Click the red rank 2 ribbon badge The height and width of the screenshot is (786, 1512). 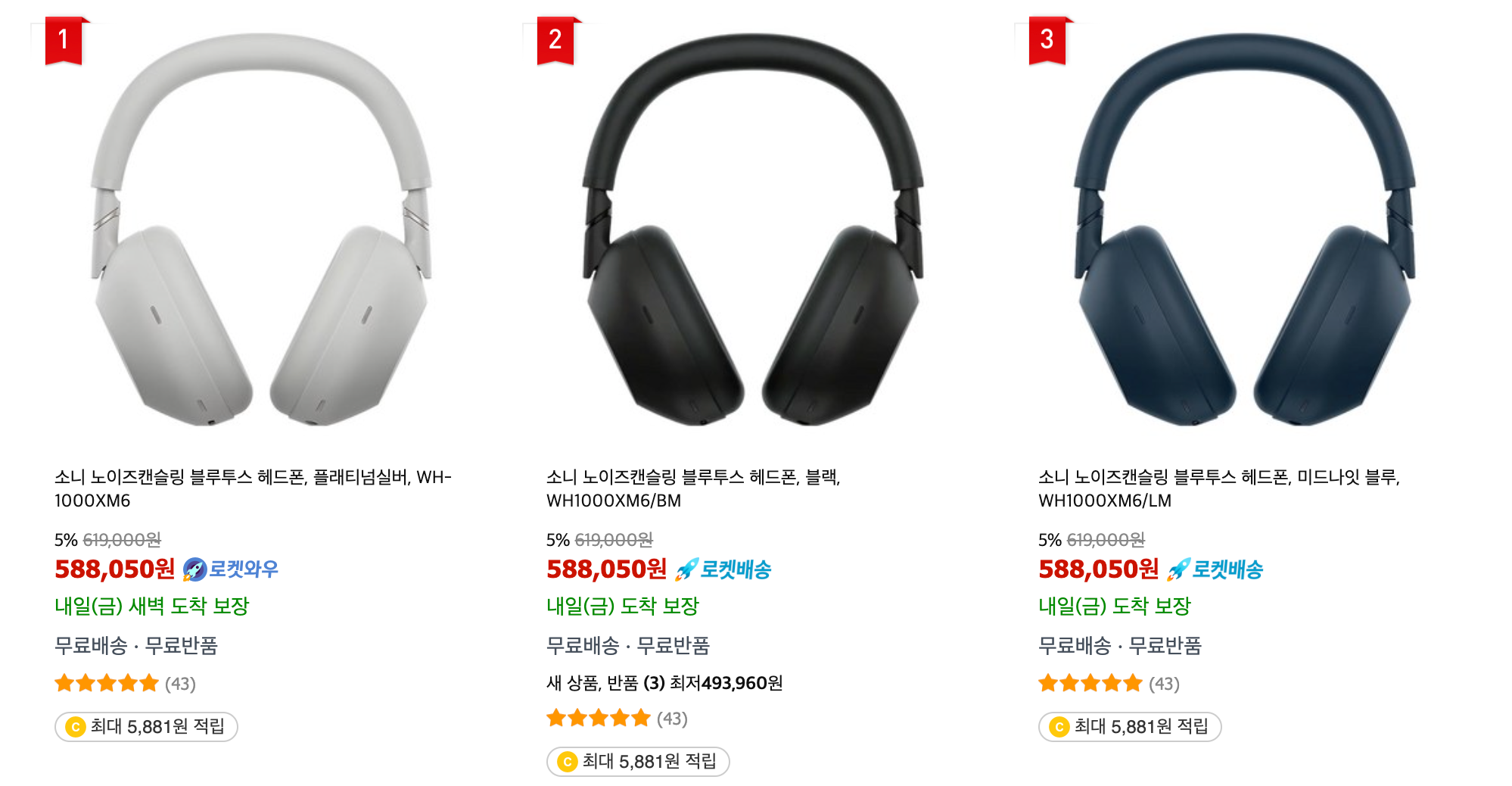click(x=555, y=41)
